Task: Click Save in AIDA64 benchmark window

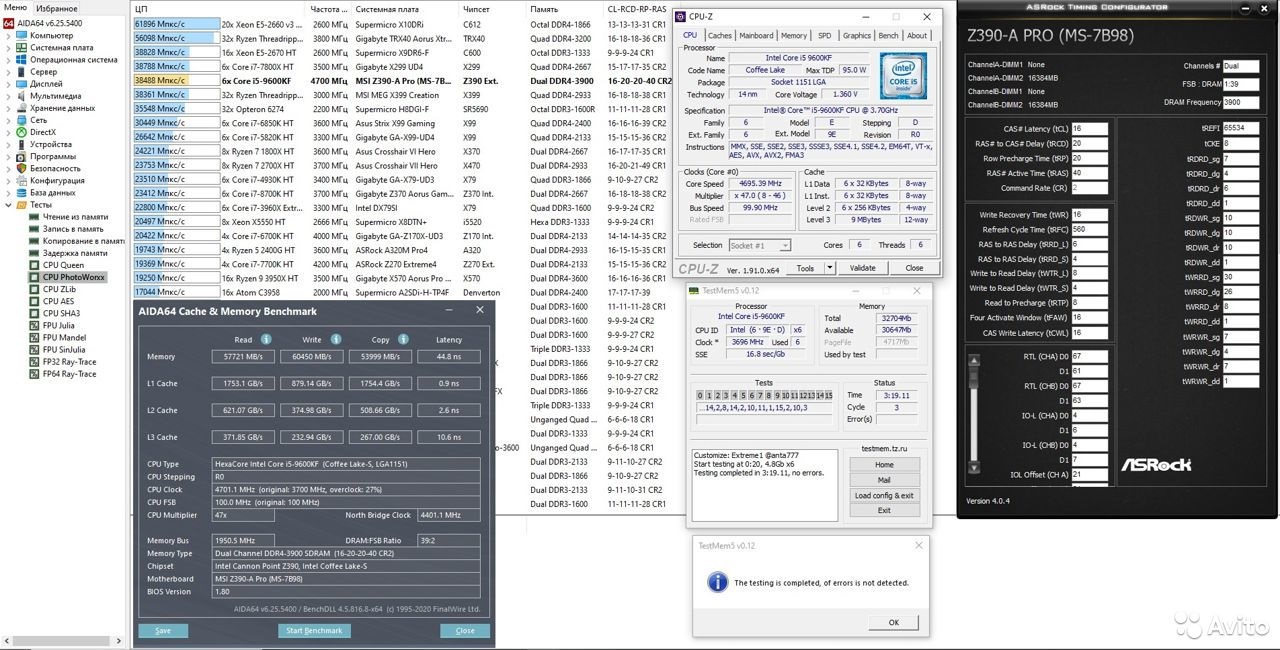Action: 163,631
